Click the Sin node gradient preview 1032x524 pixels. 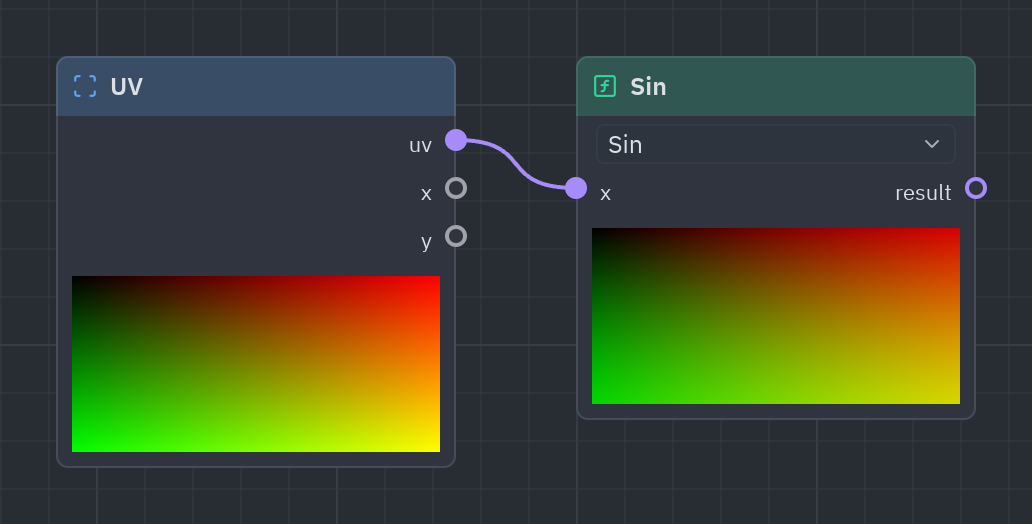[x=776, y=316]
